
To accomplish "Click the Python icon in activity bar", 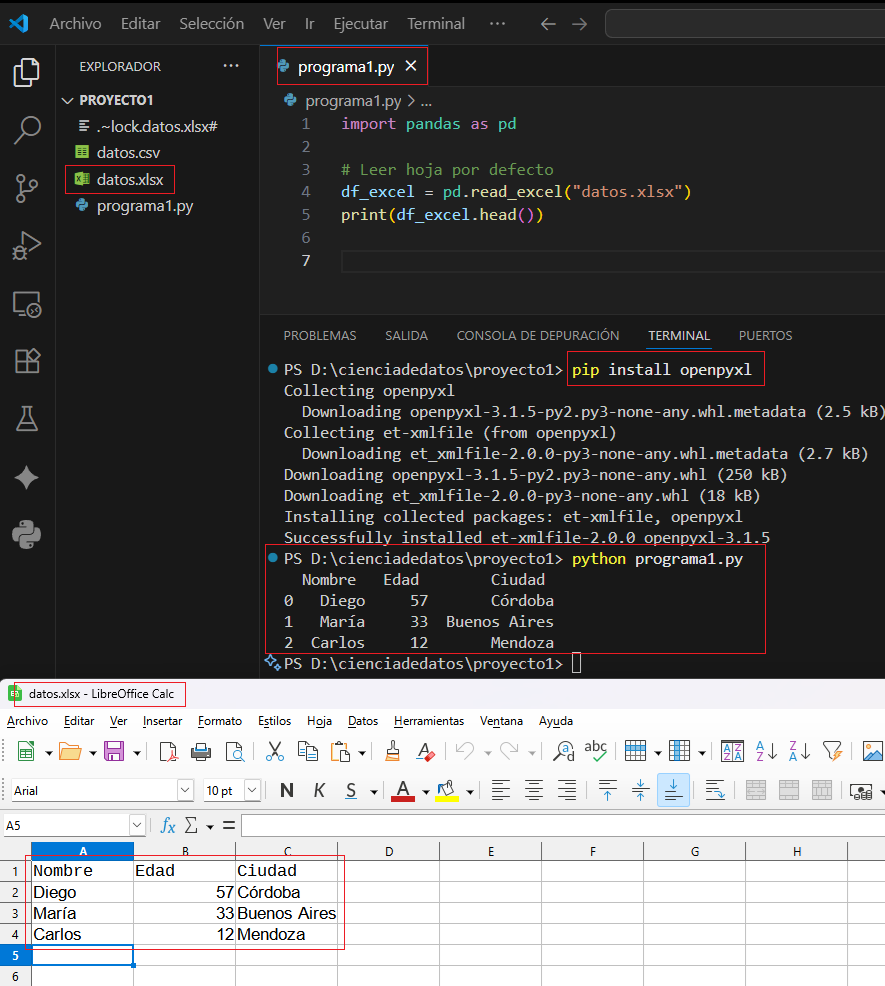I will click(x=27, y=535).
